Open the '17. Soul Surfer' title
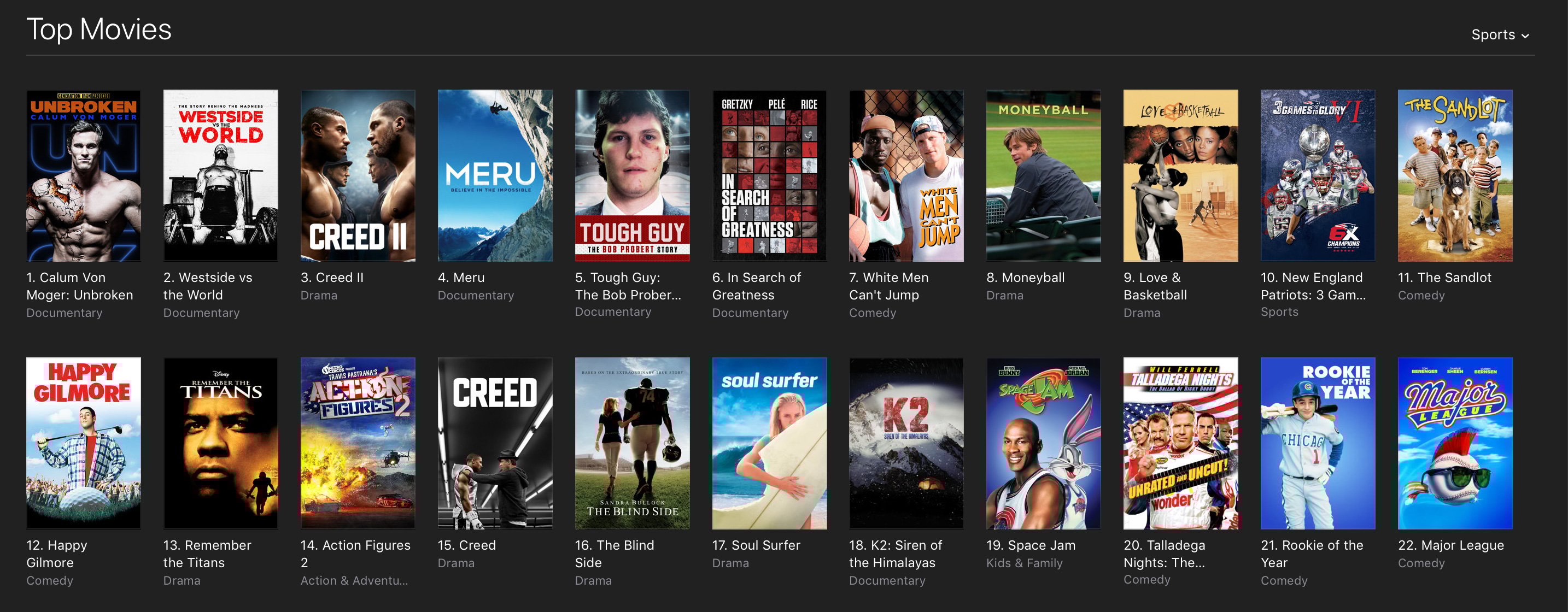The height and width of the screenshot is (612, 1568). 756,545
